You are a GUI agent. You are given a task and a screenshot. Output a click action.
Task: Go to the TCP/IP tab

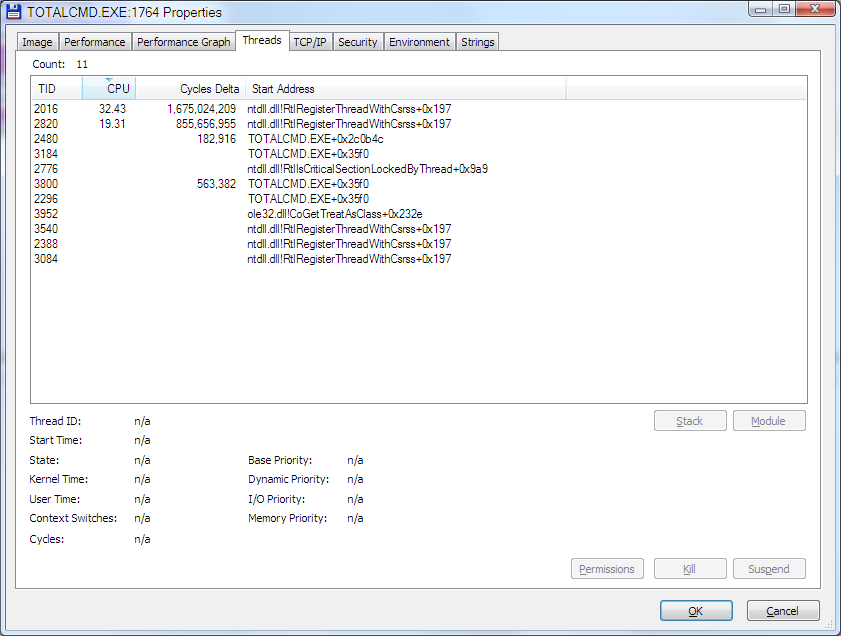click(x=310, y=42)
